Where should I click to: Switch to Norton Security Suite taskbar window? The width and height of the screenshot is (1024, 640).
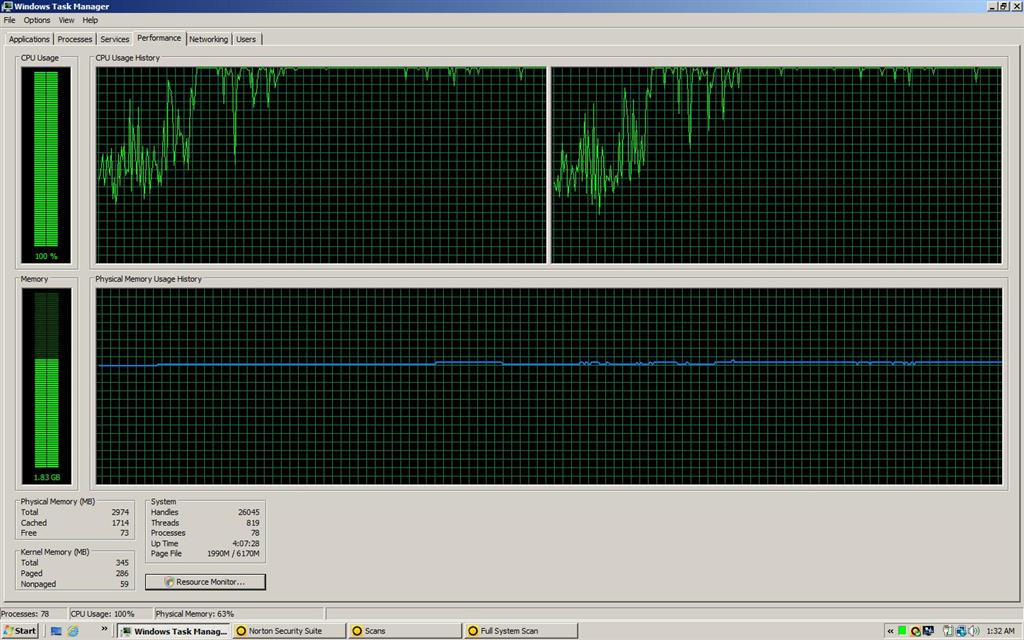point(289,631)
